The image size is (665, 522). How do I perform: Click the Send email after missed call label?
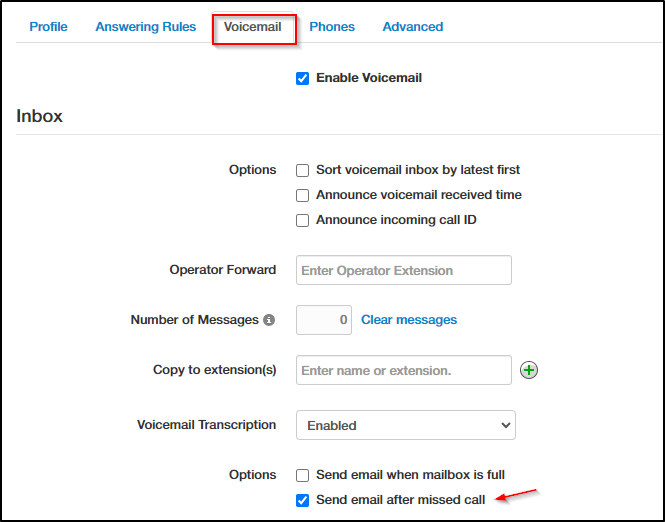400,500
